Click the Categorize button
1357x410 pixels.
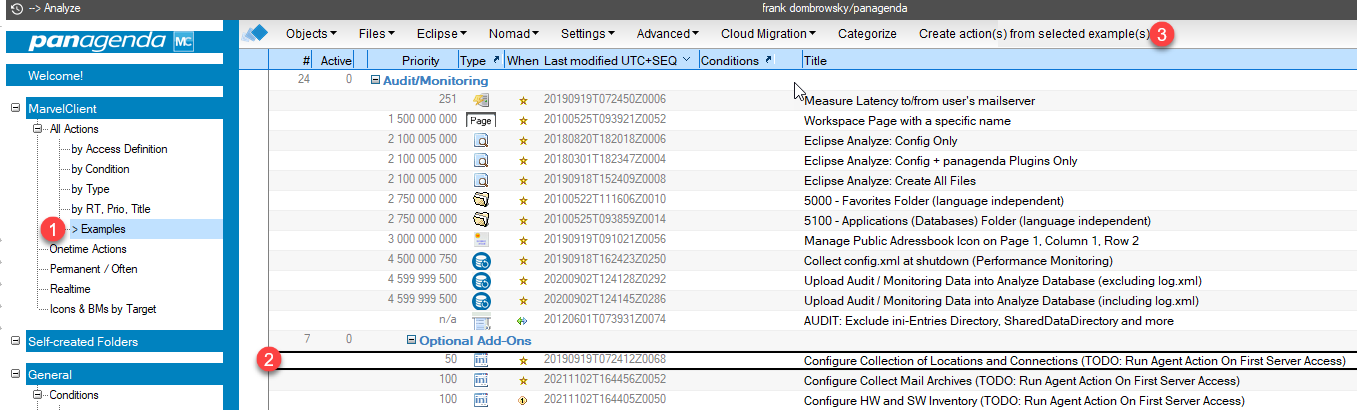tap(867, 34)
